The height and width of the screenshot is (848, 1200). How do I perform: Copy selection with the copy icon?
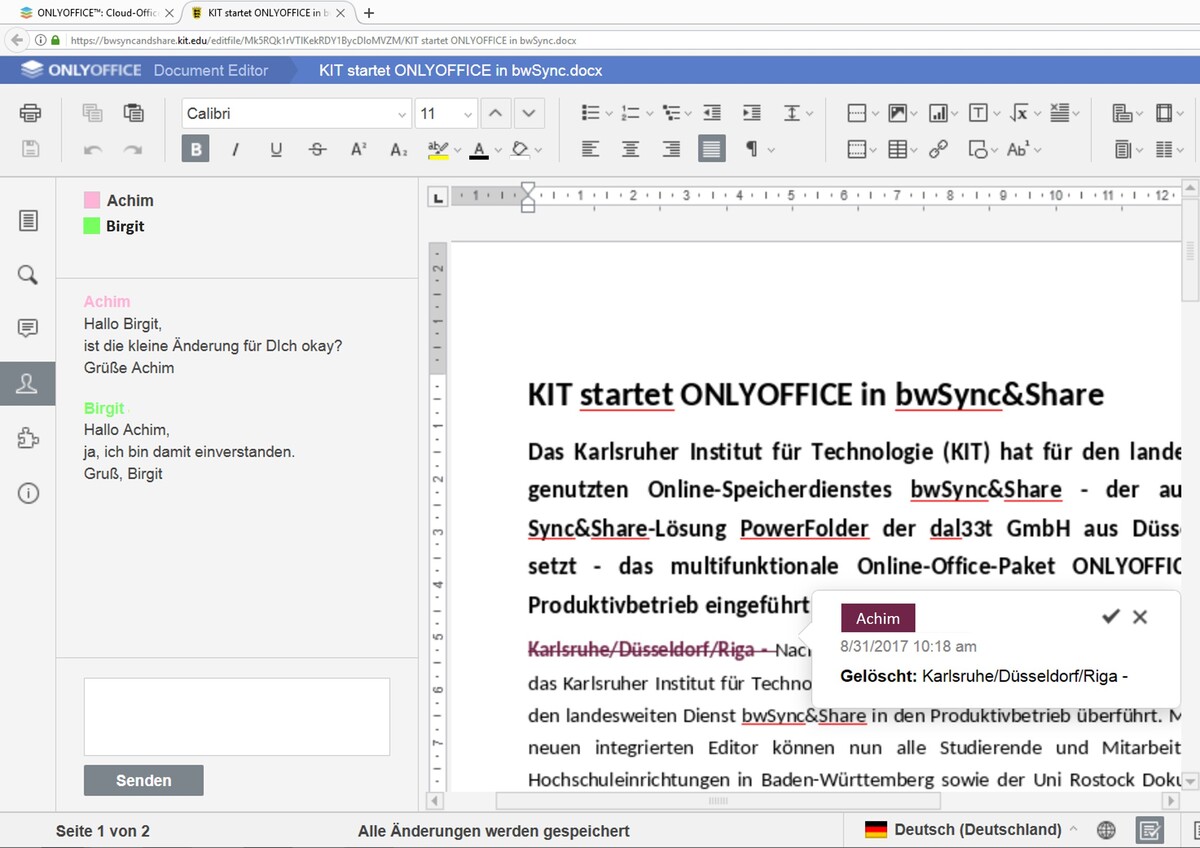[x=92, y=113]
